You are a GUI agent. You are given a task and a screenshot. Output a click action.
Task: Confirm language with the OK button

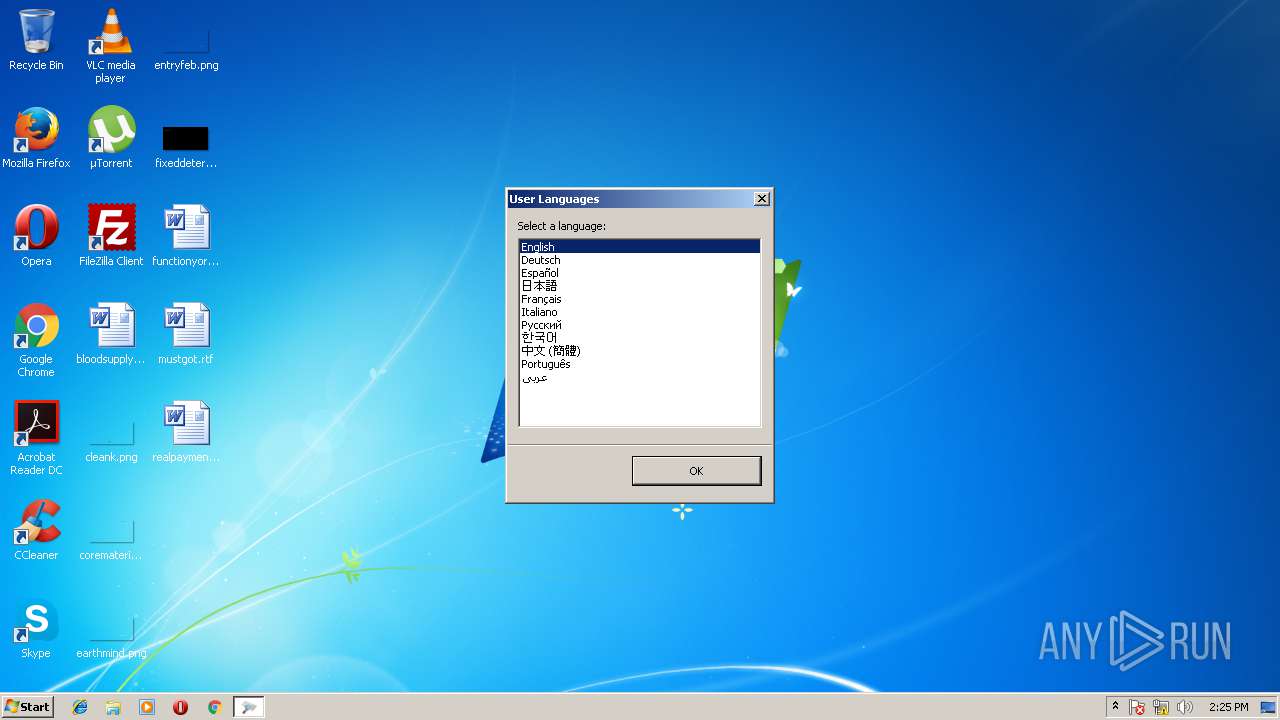click(x=696, y=471)
